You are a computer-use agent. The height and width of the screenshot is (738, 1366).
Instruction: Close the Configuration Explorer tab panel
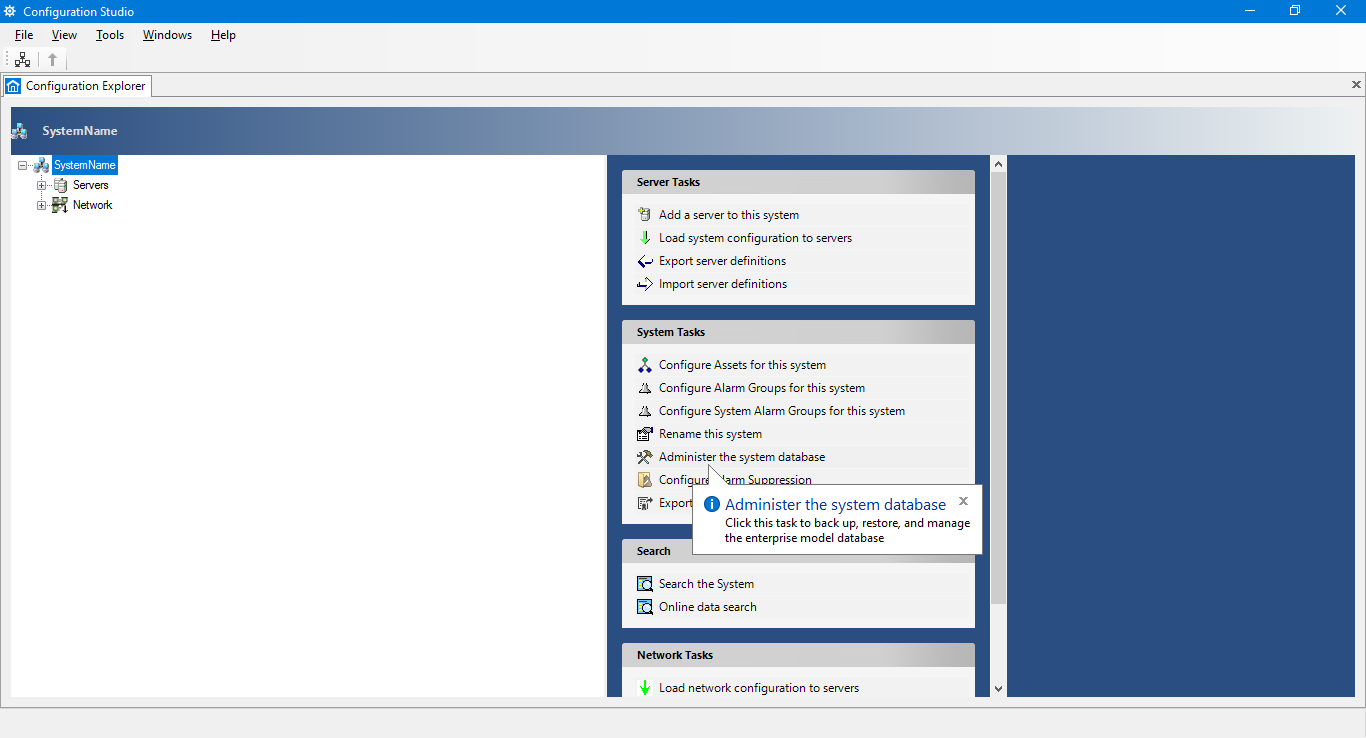pos(1356,85)
